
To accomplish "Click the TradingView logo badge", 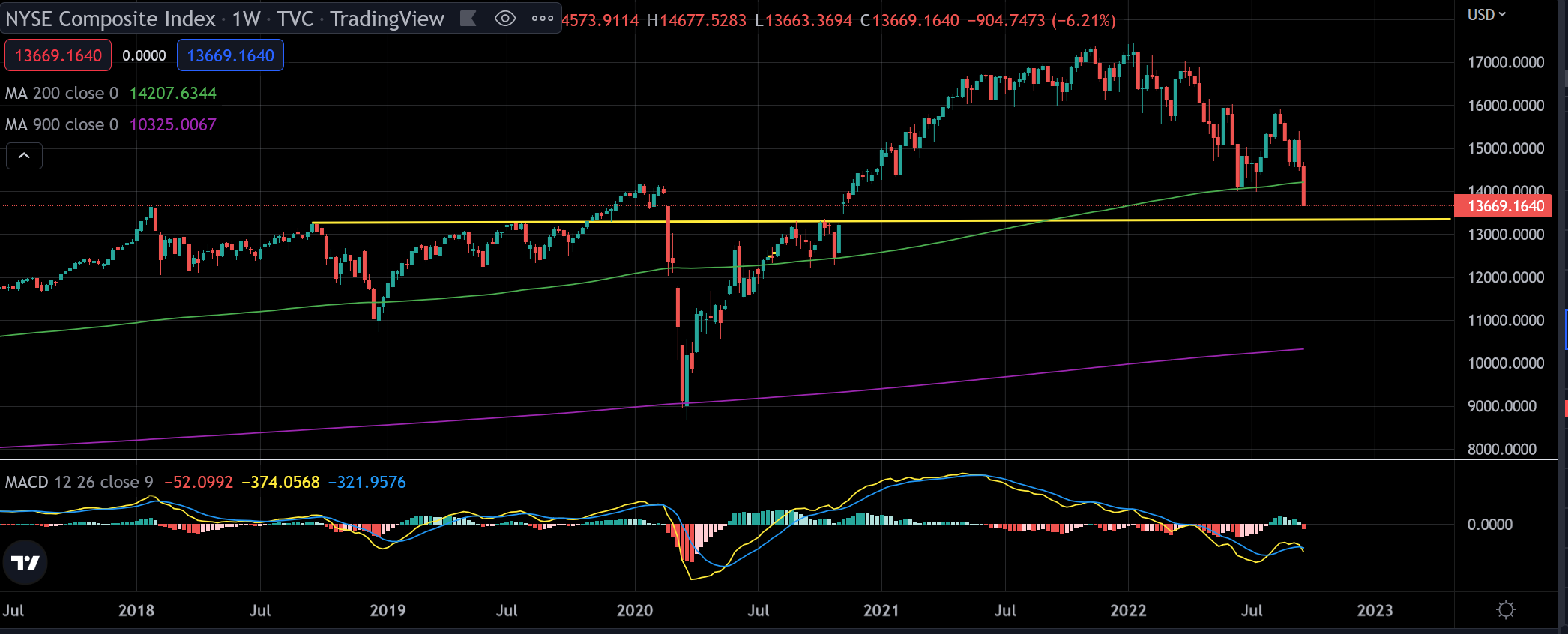I will [25, 562].
